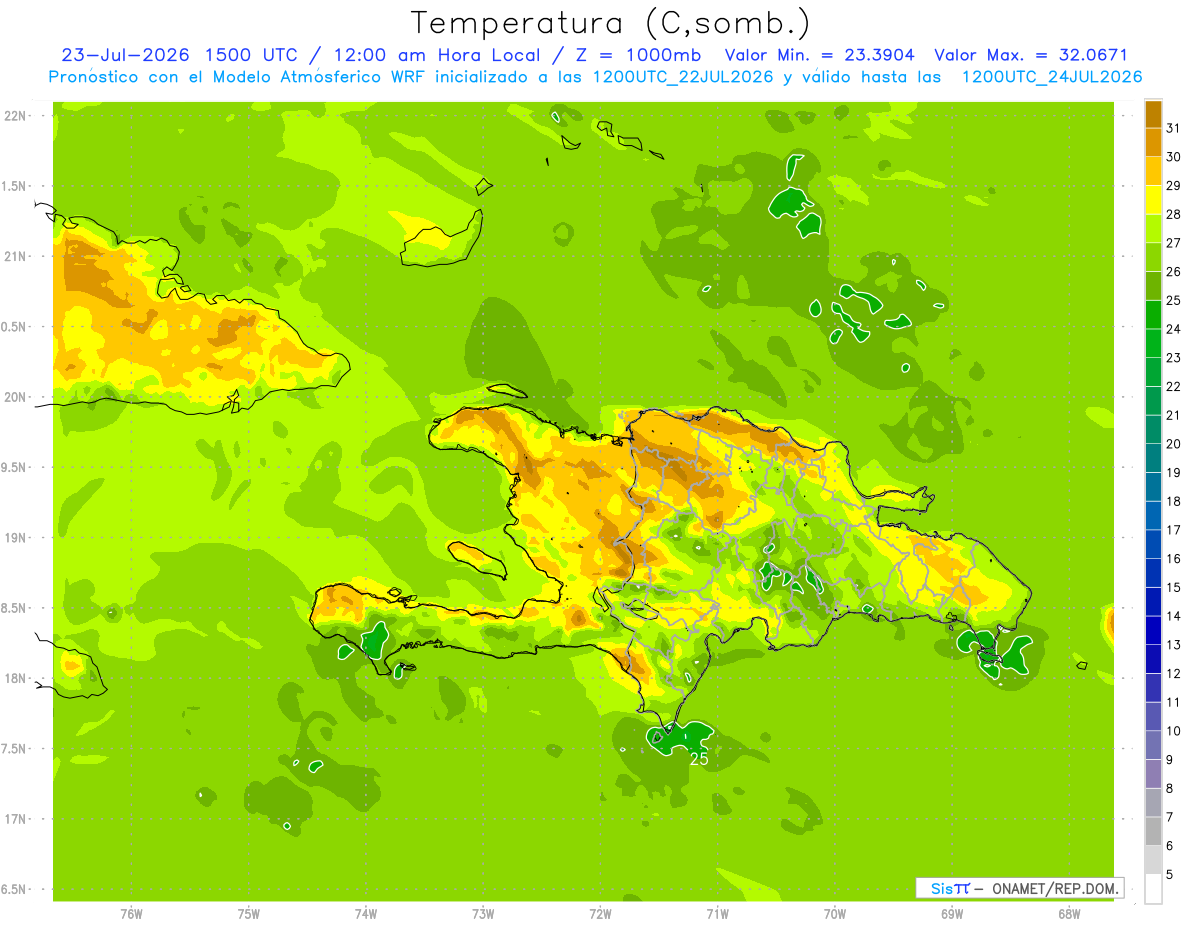This screenshot has width=1200, height=927.
Task: Click the colorbar segment between 6 and 7
Action: [1153, 831]
